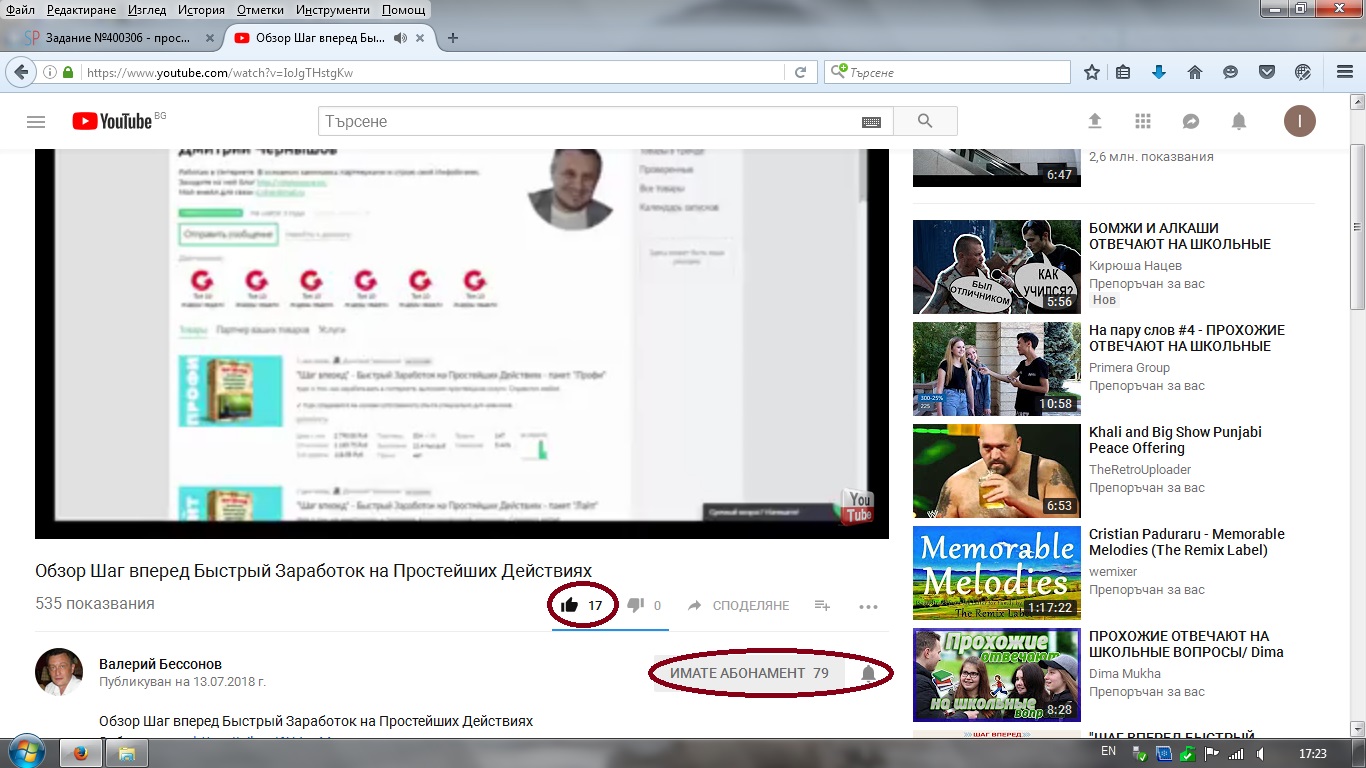Screen dimensions: 1366x768
Task: Click the video player area
Action: point(462,344)
